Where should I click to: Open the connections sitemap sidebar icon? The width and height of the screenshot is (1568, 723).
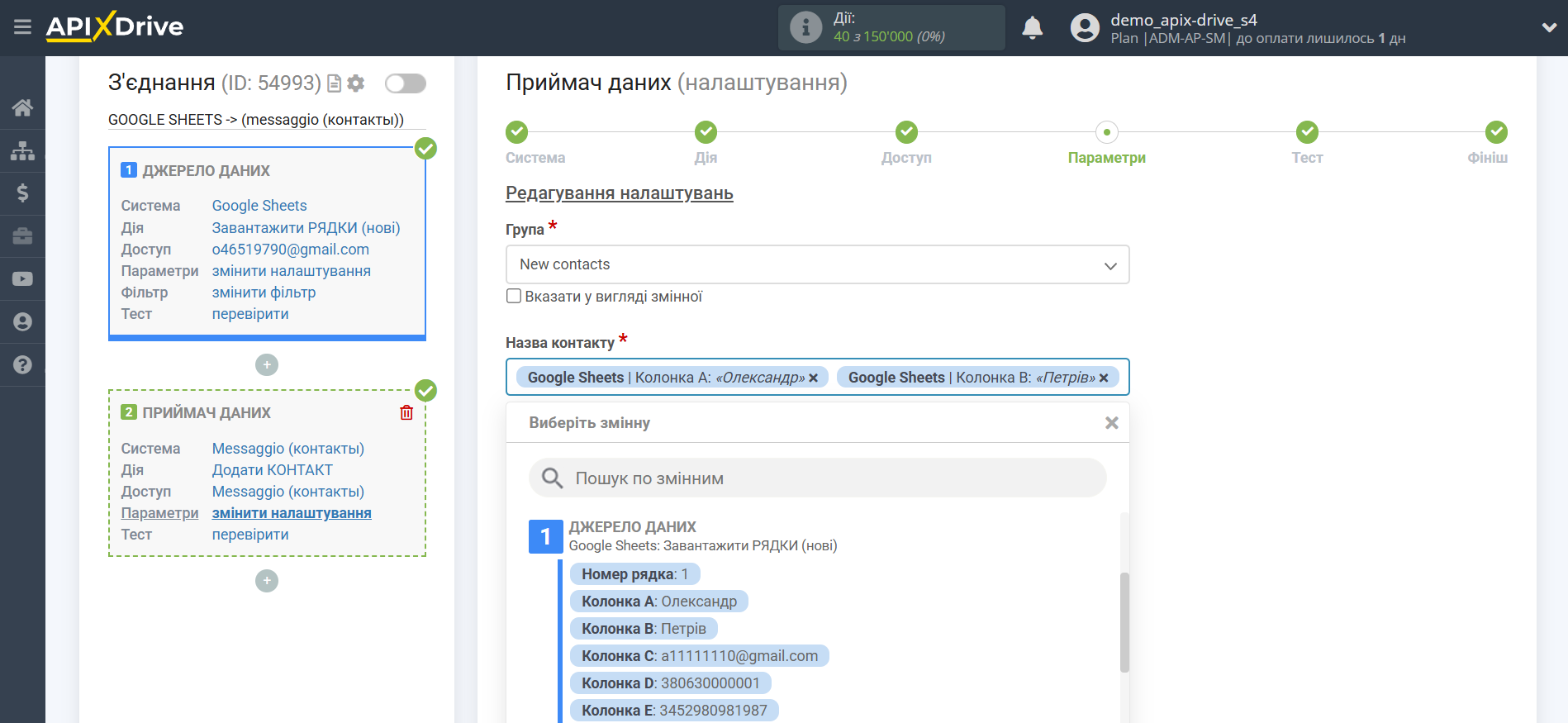pyautogui.click(x=22, y=150)
